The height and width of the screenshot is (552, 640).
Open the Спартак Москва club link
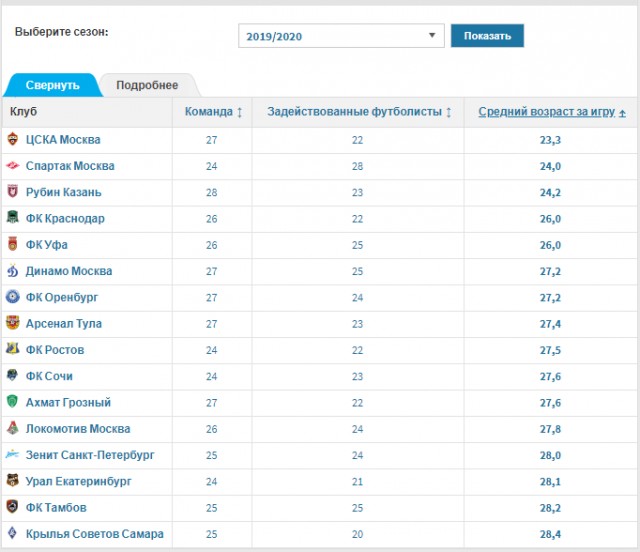70,166
